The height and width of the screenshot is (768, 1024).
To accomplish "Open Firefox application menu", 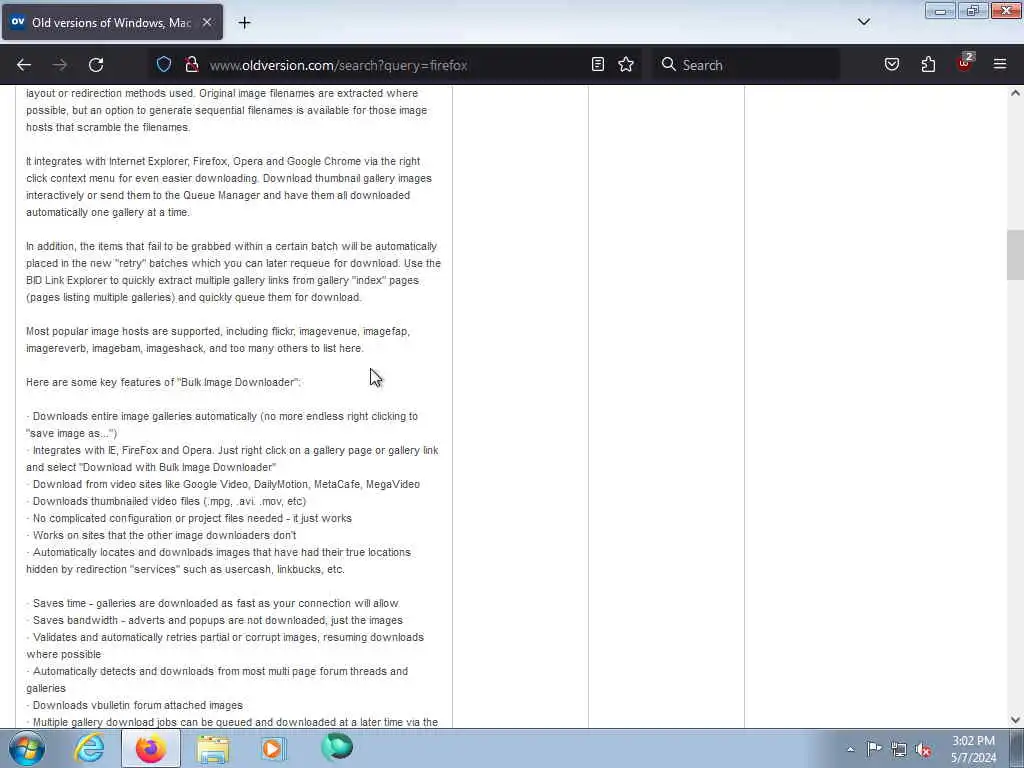I will point(1000,64).
